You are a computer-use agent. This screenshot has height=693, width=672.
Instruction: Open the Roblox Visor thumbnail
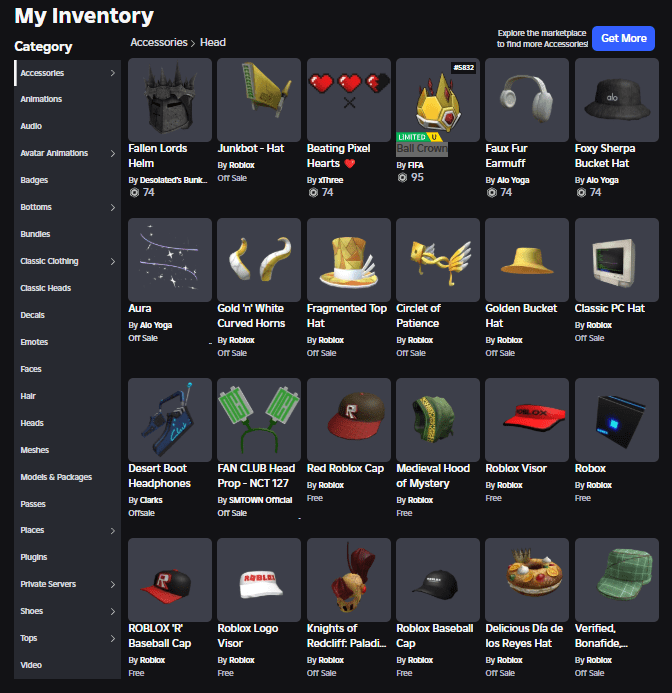coord(527,420)
